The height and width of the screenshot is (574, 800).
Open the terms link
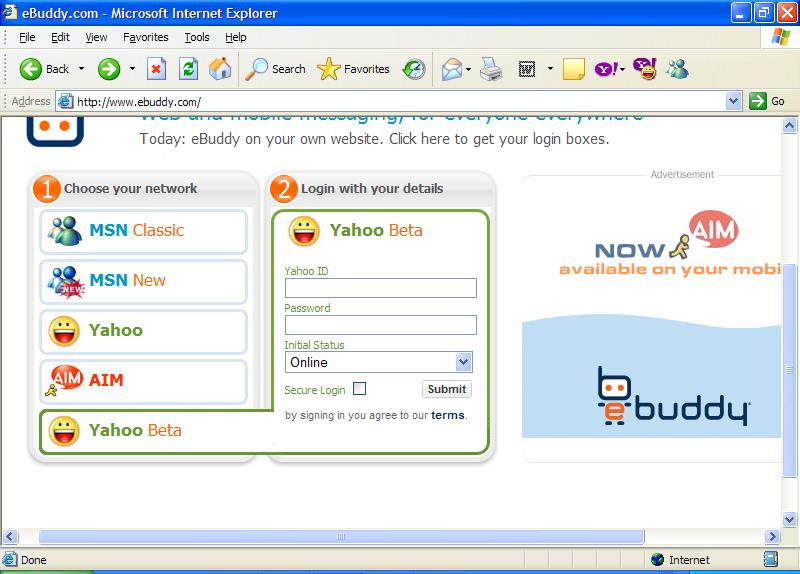click(447, 415)
